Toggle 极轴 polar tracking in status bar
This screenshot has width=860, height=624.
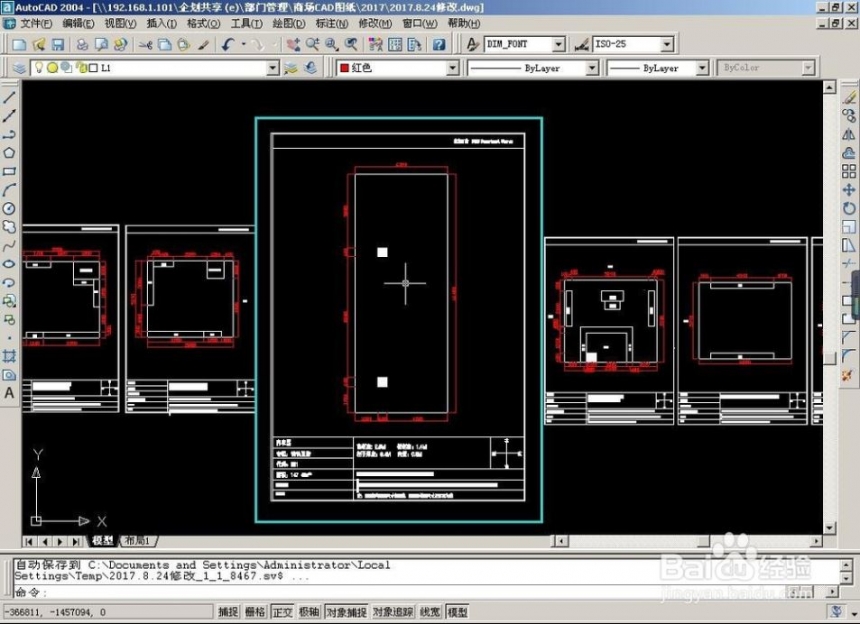click(309, 612)
